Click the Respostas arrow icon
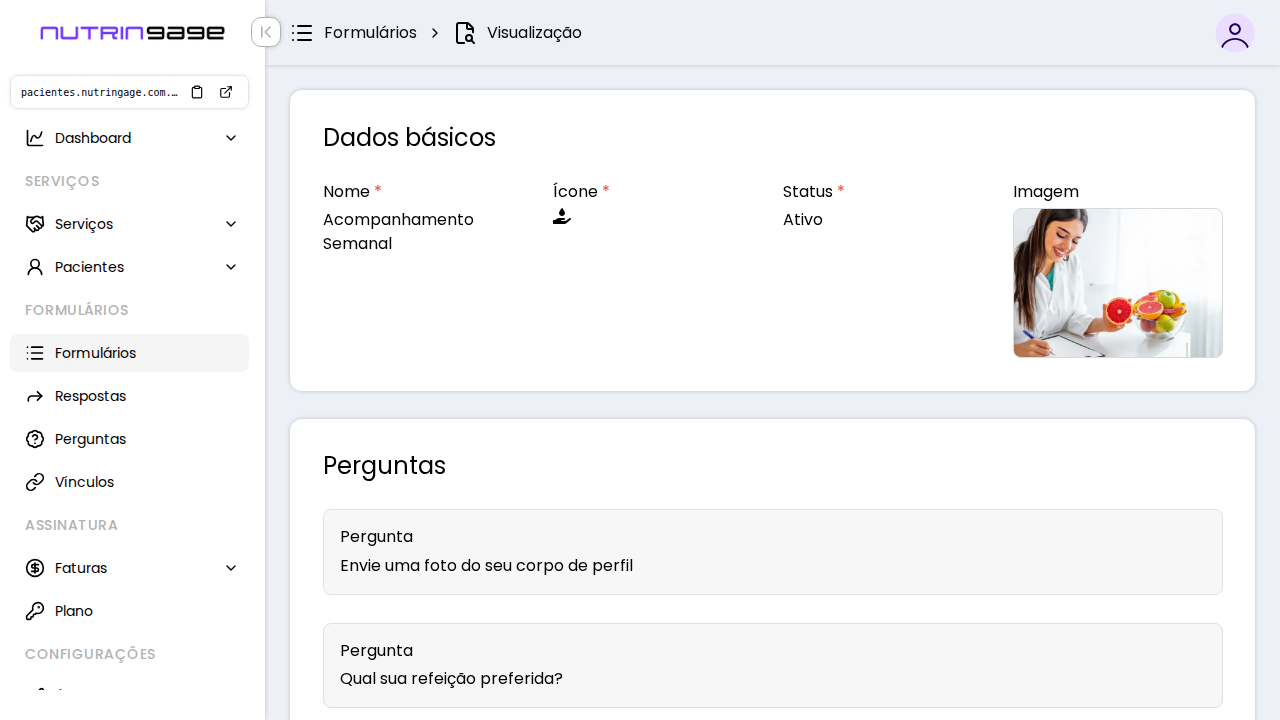The height and width of the screenshot is (720, 1280). click(35, 396)
